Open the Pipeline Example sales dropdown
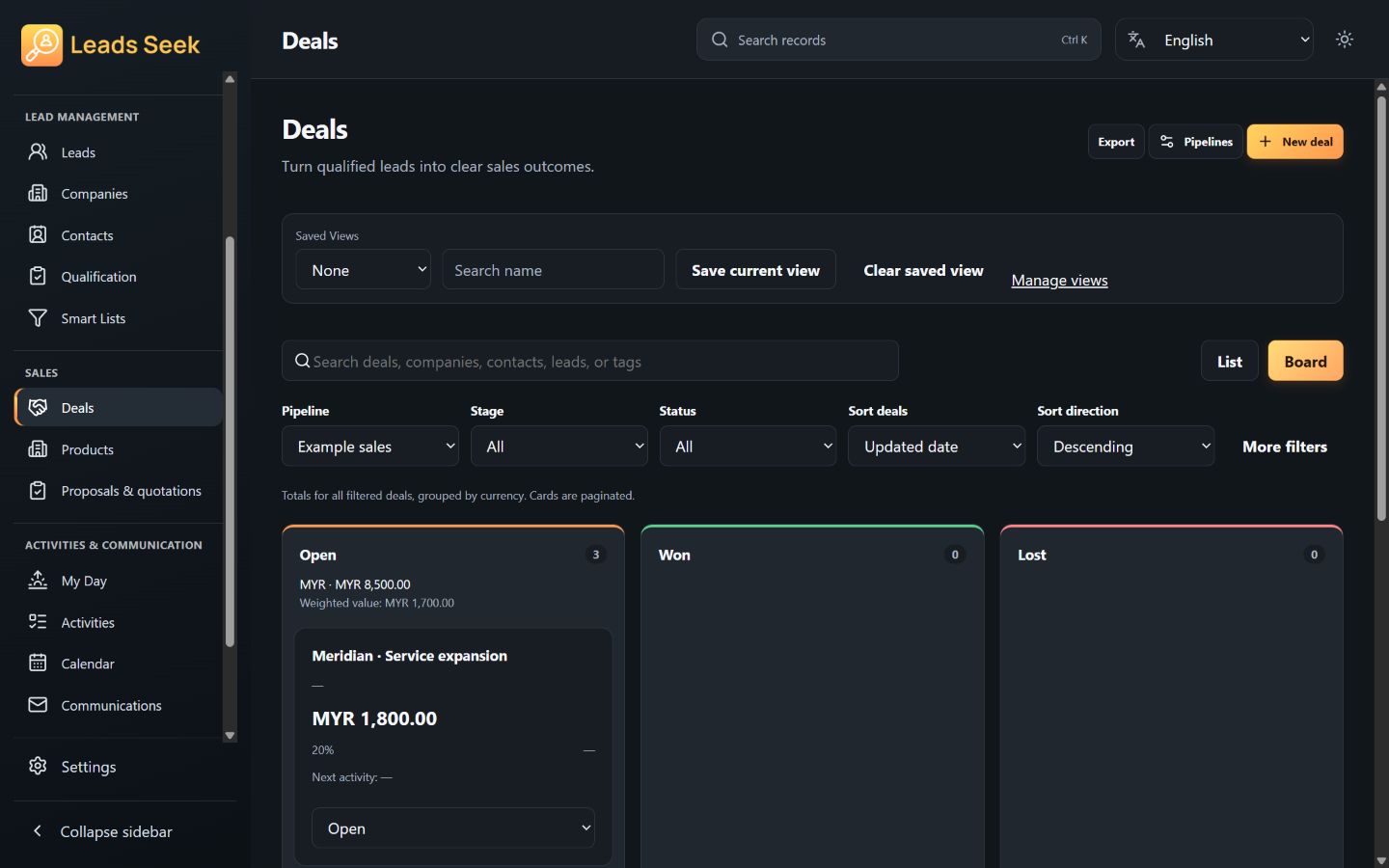 (x=369, y=447)
